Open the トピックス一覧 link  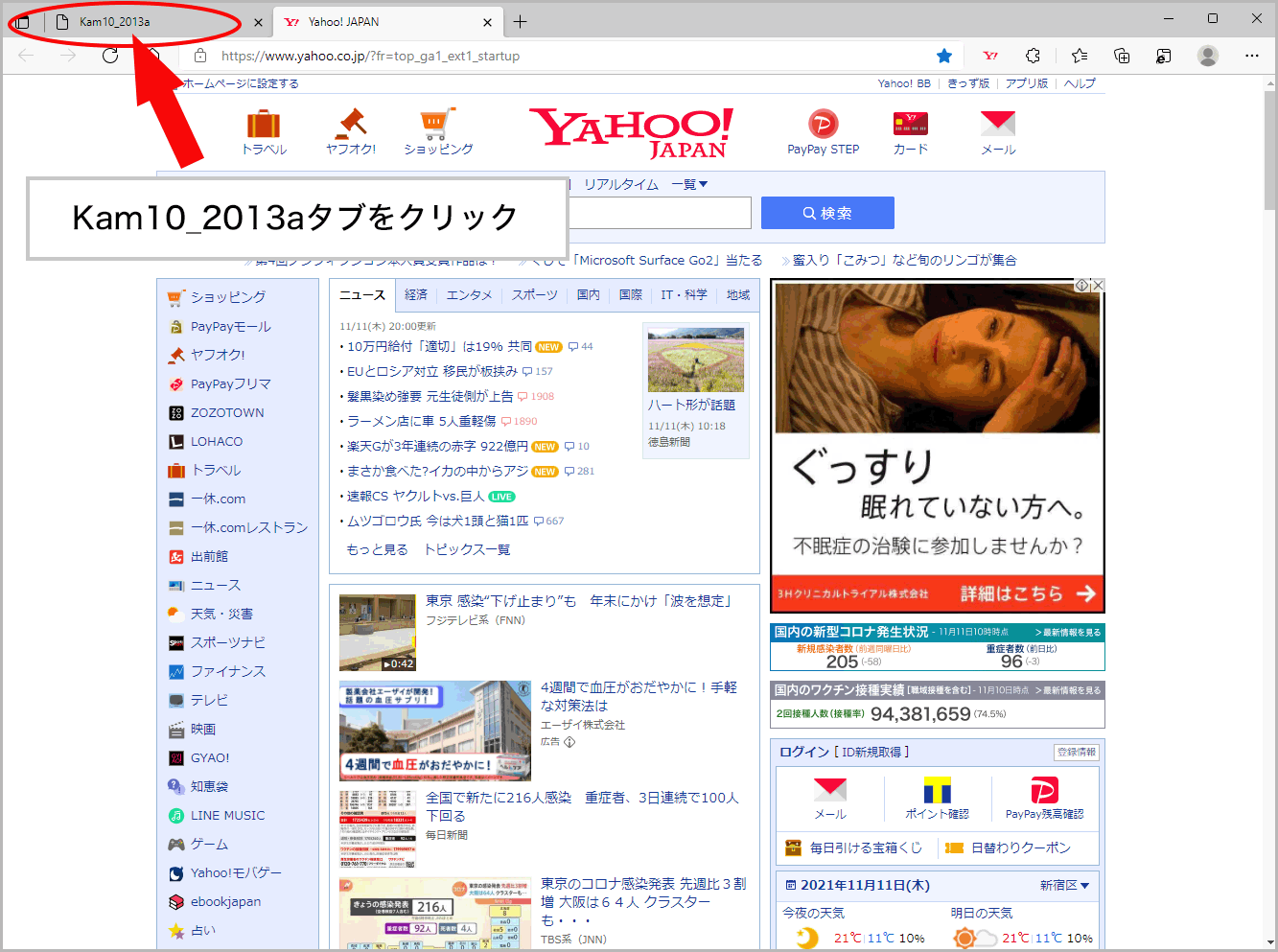click(x=467, y=549)
